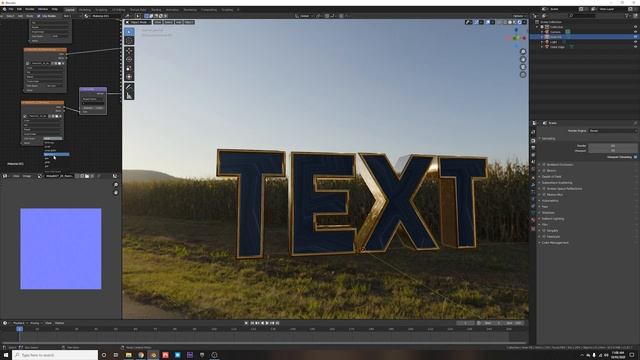Click the Viewport samples value field
The image size is (640, 360).
click(613, 151)
